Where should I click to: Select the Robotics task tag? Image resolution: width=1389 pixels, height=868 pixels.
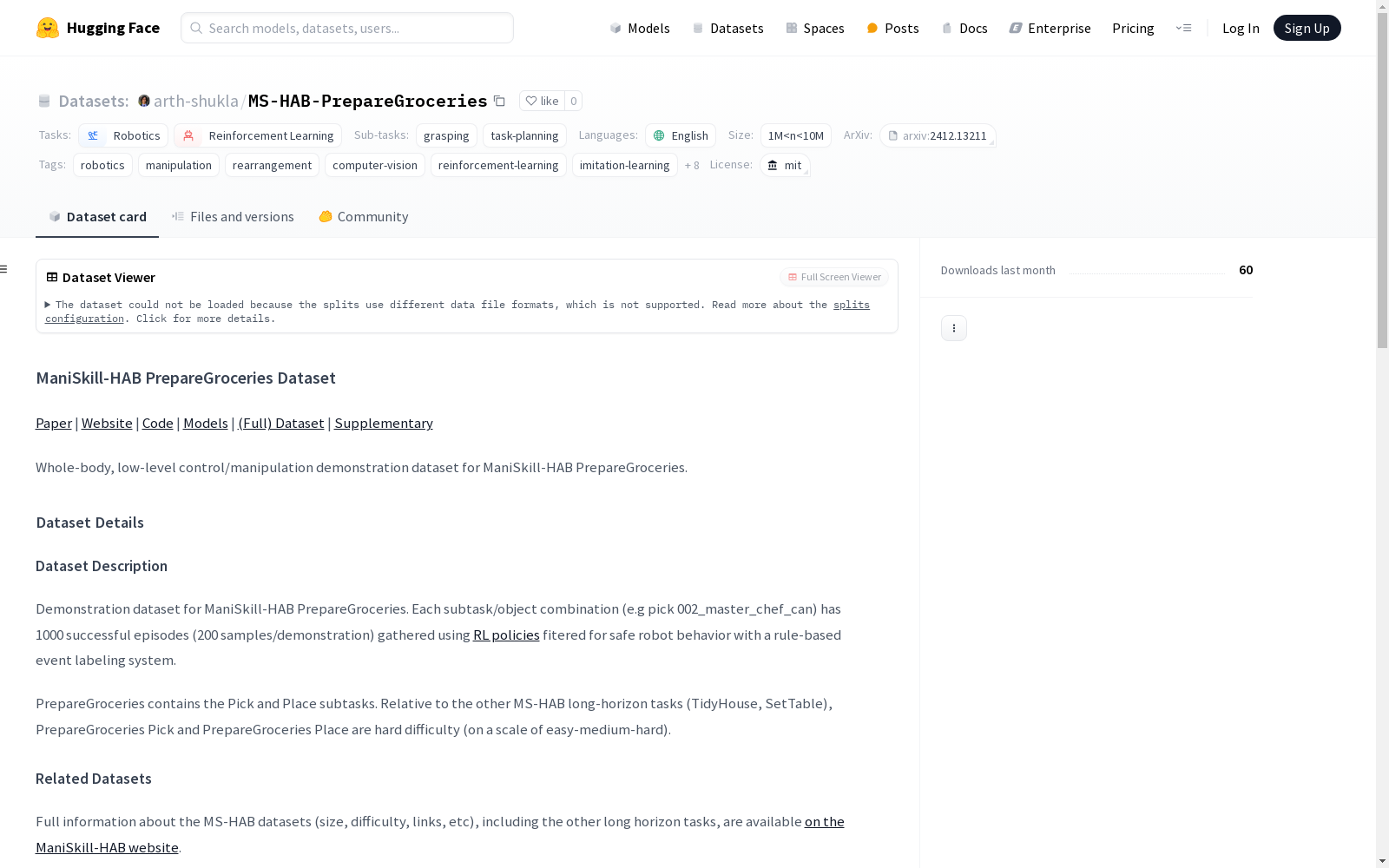[x=123, y=135]
